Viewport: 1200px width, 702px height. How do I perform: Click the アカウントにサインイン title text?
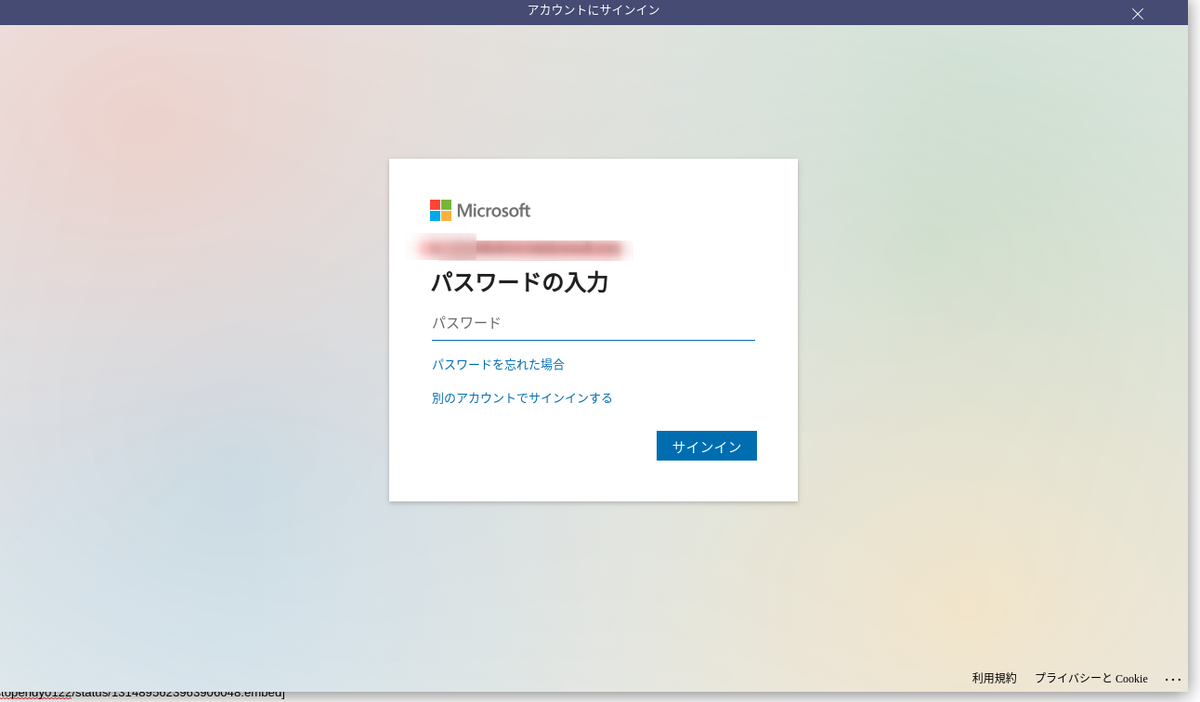594,10
